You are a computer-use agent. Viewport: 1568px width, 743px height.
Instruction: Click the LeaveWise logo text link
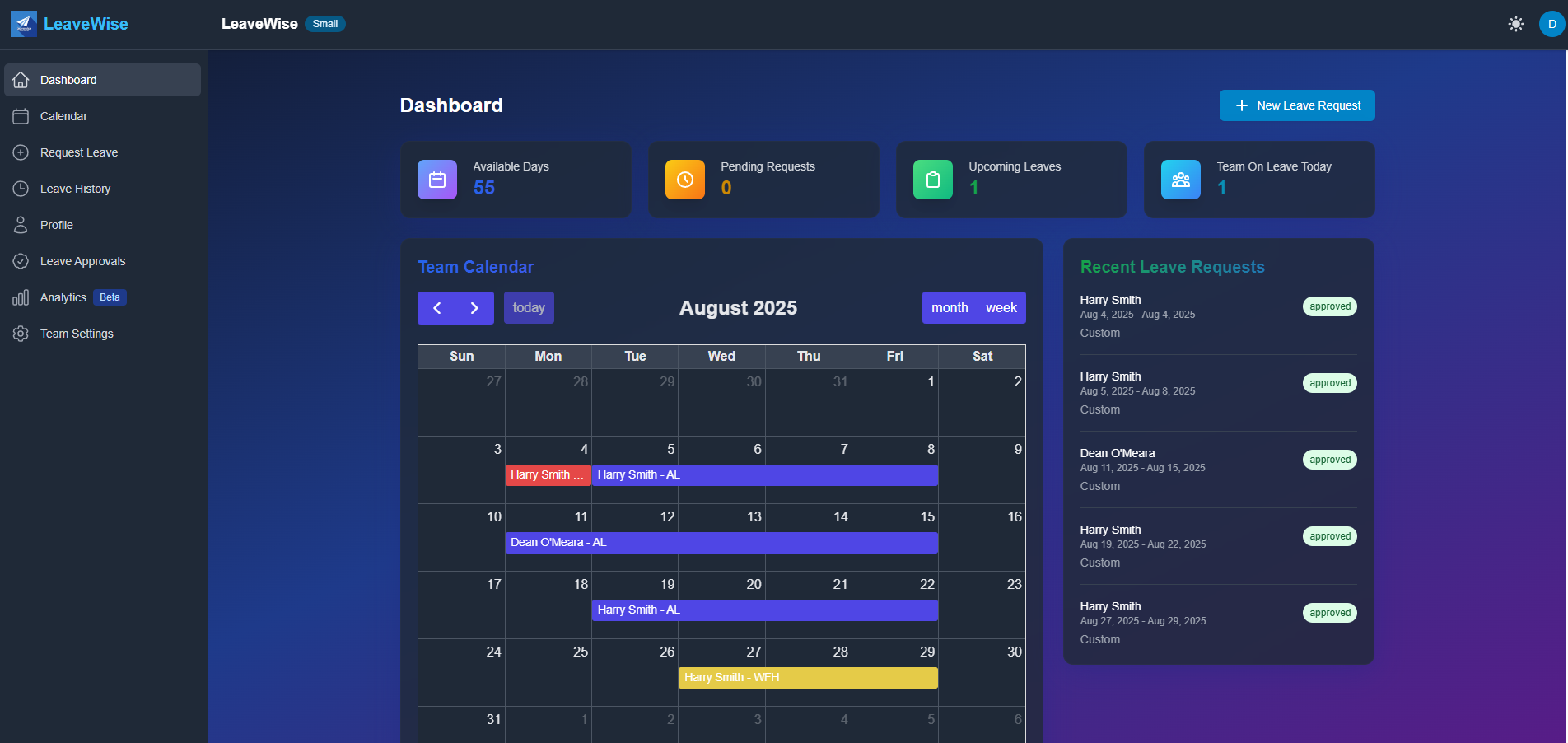(86, 24)
